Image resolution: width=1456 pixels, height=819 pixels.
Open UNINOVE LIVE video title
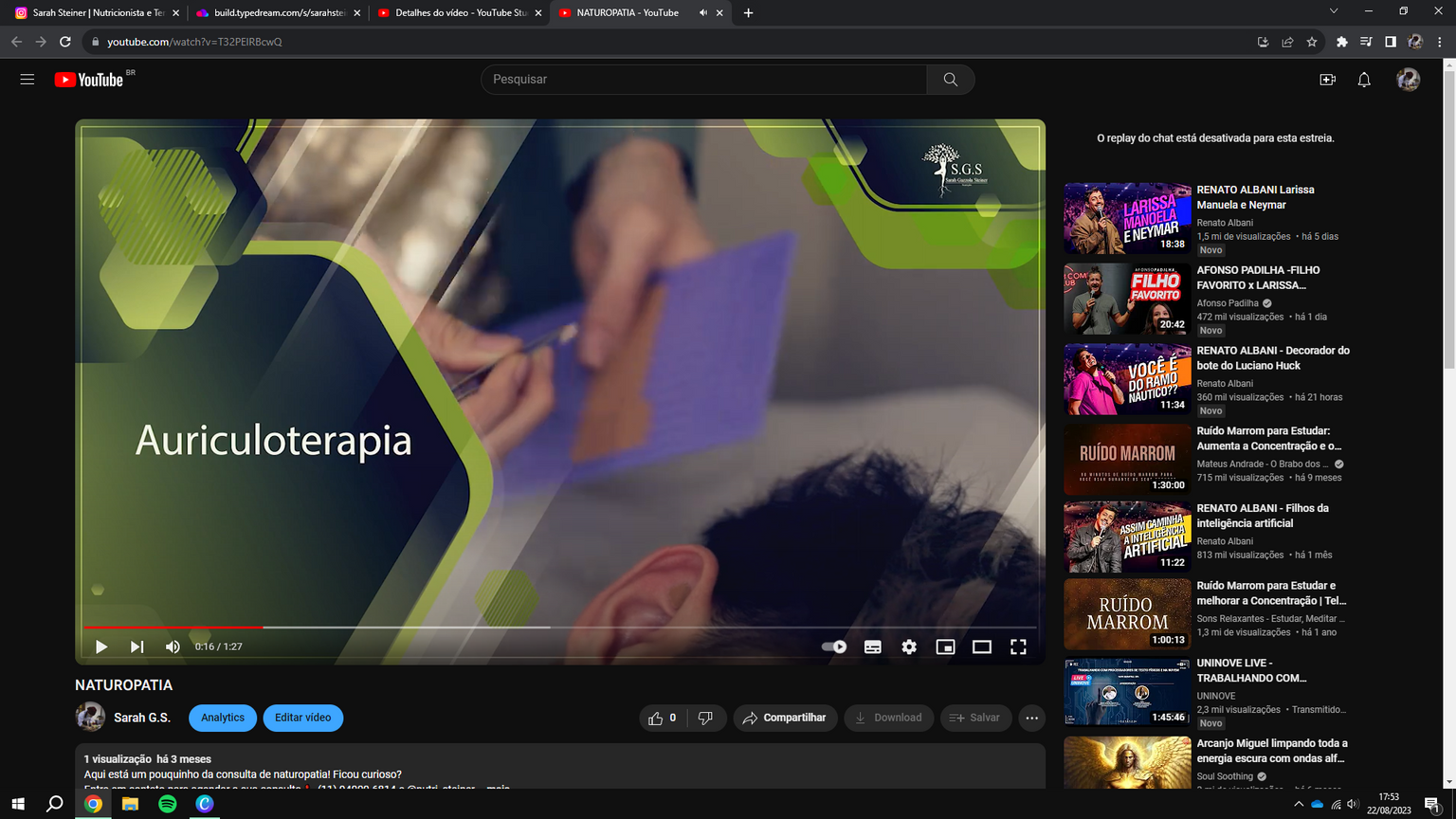point(1251,670)
